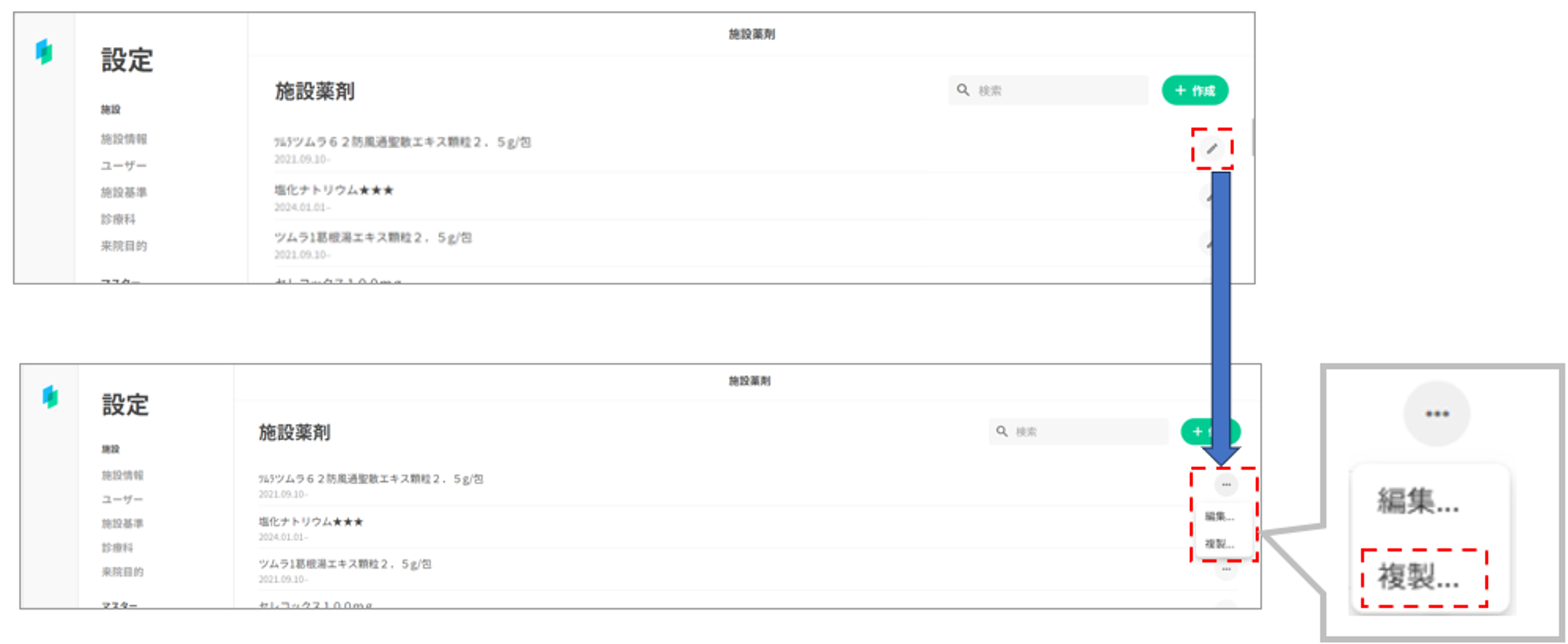Open 施設情報 in the upper screenshot sidebar
The height and width of the screenshot is (644, 1568).
click(124, 139)
